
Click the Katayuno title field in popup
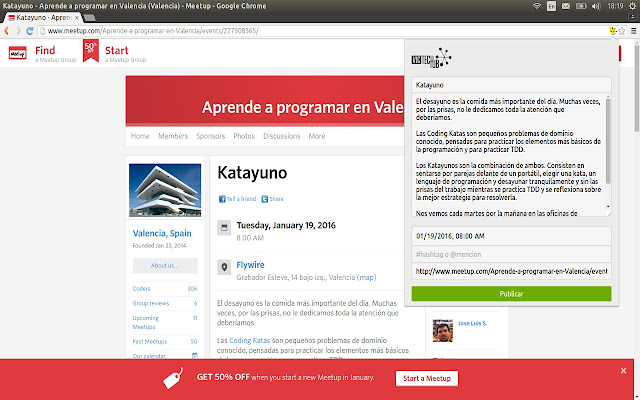pyautogui.click(x=511, y=84)
